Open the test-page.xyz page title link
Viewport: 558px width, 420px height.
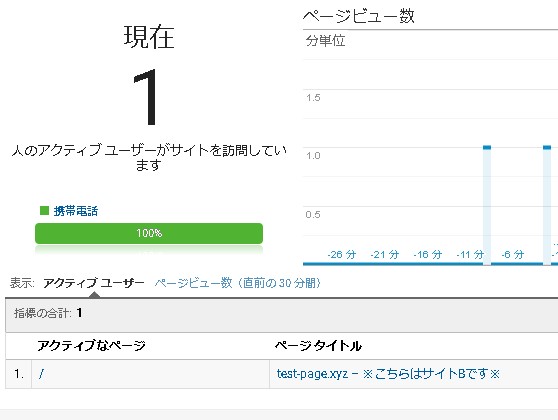(x=388, y=374)
